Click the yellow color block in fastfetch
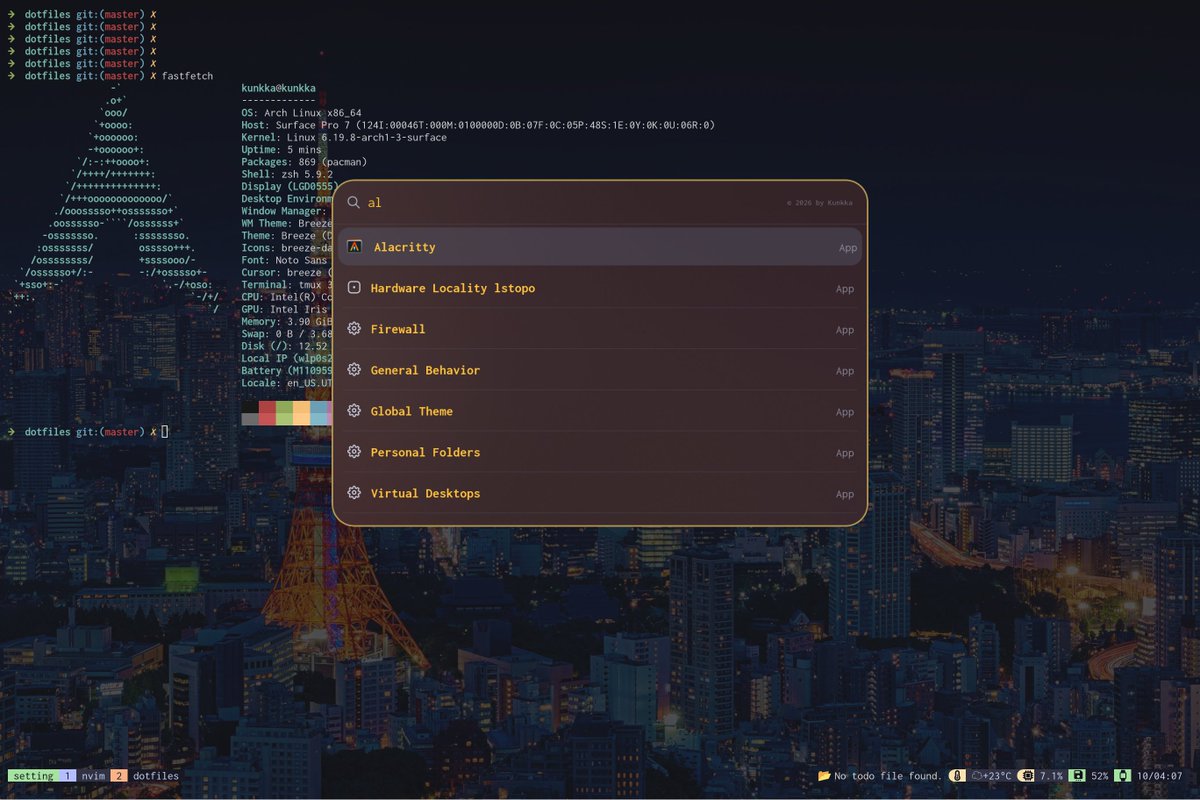 point(302,413)
